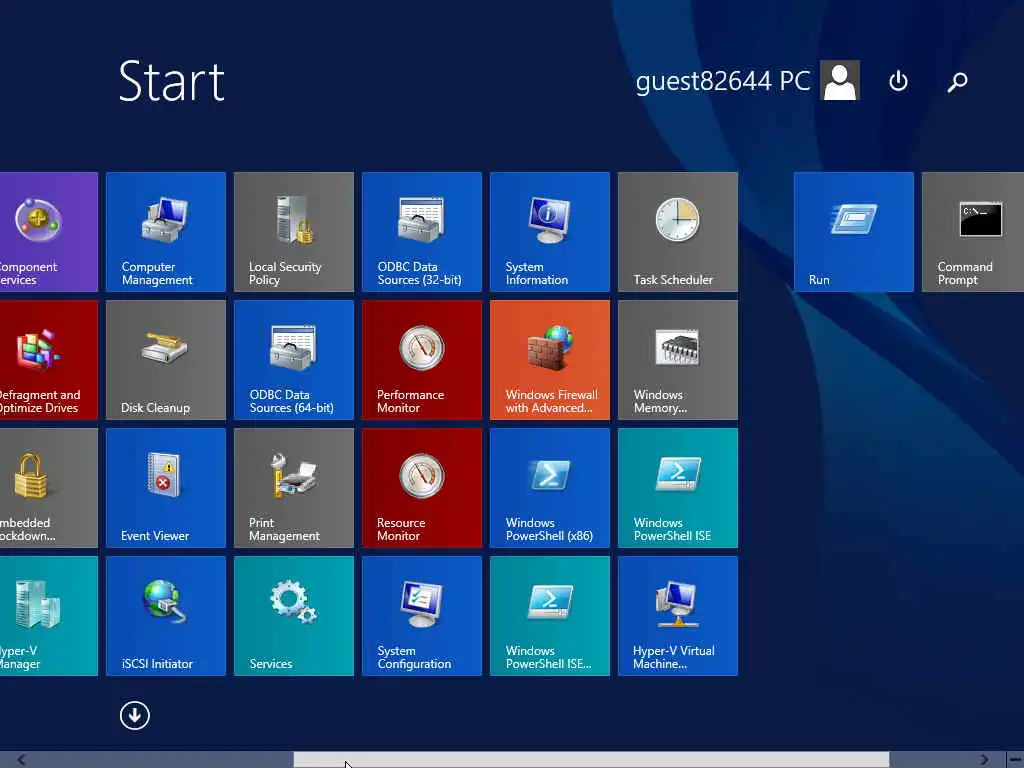Viewport: 1024px width, 768px height.
Task: Click the zoom-out minus button at the scrollbar's right end
Action: (1015, 760)
